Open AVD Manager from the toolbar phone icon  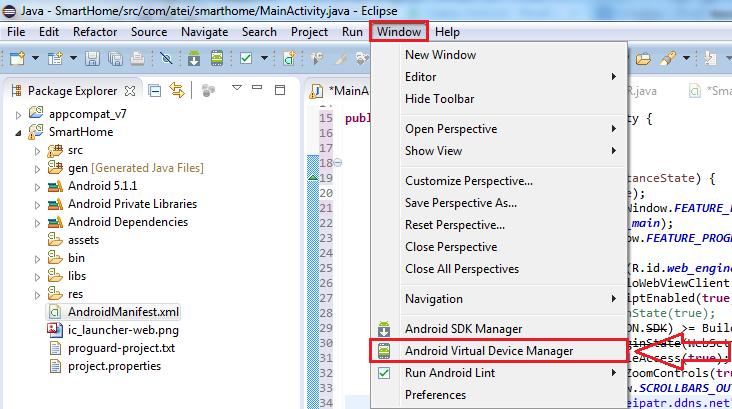coord(217,58)
